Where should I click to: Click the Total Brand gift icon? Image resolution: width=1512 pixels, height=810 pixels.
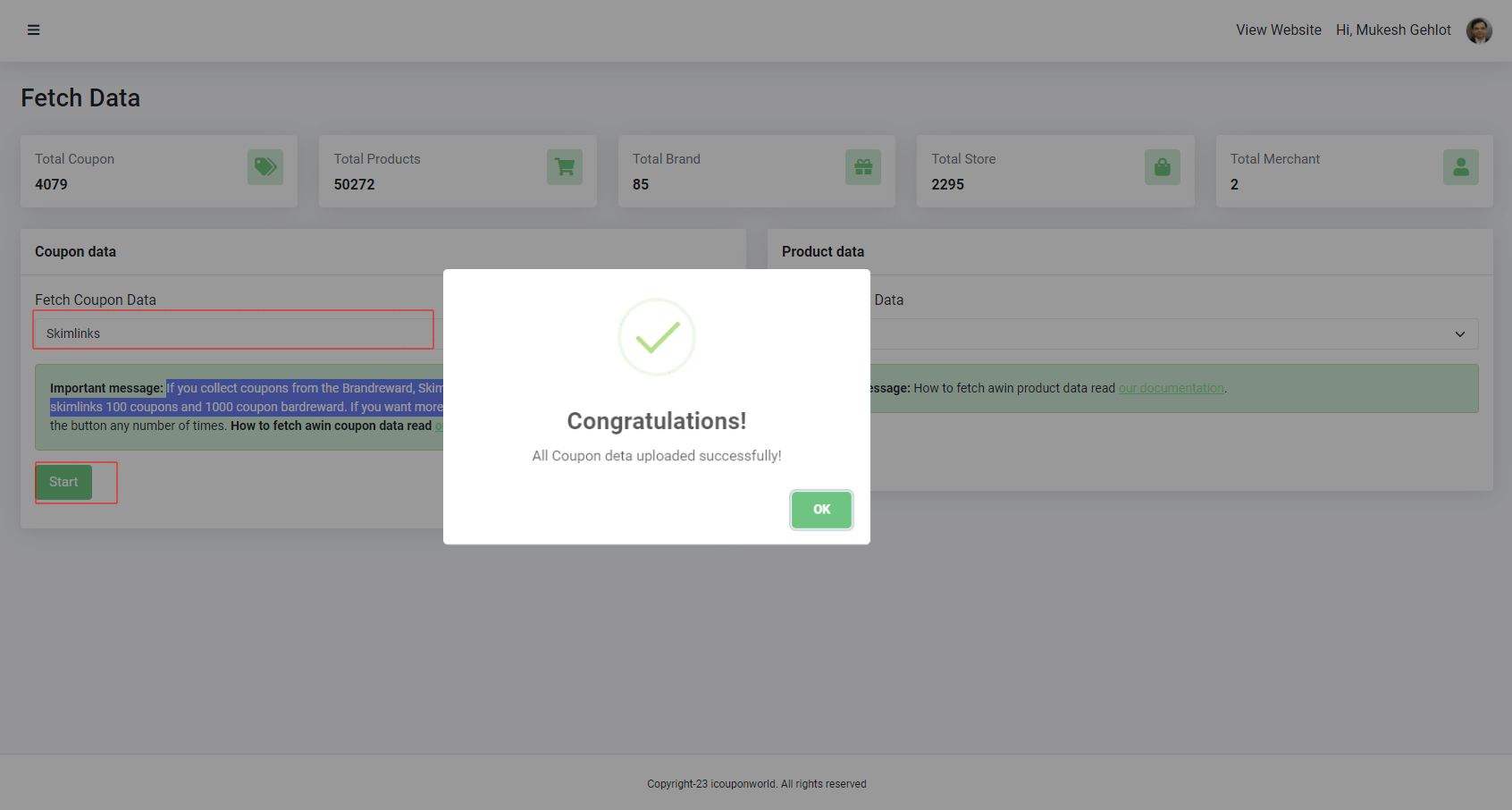click(863, 167)
